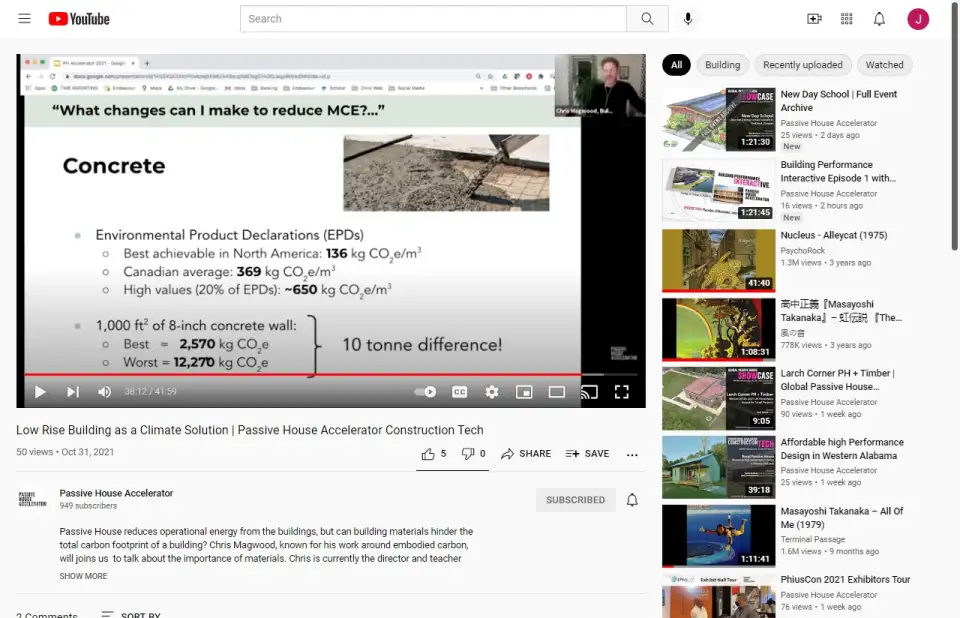
Task: Toggle the autoplay switch
Action: pyautogui.click(x=425, y=392)
